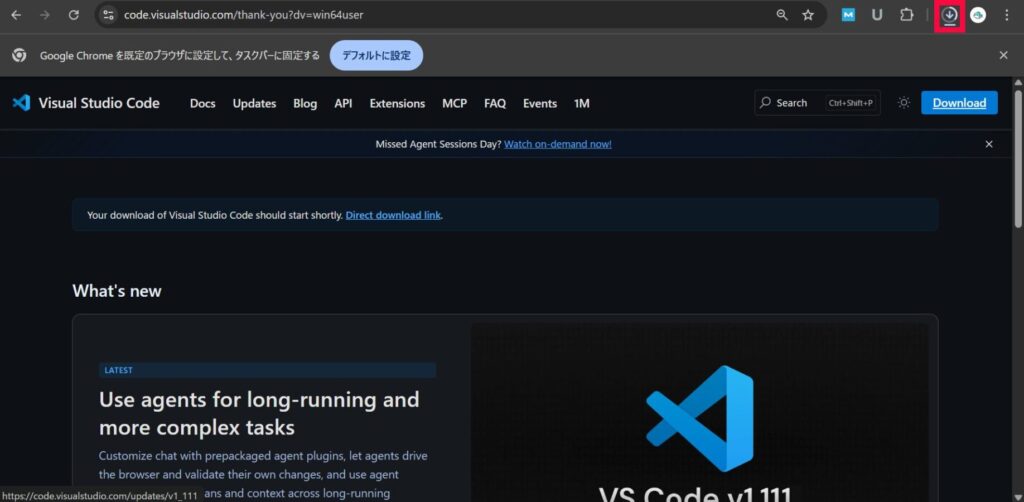Open the Events nav item

click(x=540, y=103)
